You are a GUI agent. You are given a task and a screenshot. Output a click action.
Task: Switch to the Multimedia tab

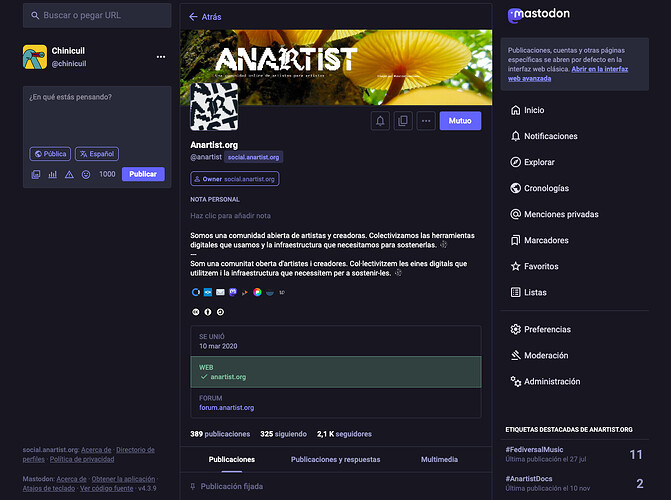[x=439, y=459]
